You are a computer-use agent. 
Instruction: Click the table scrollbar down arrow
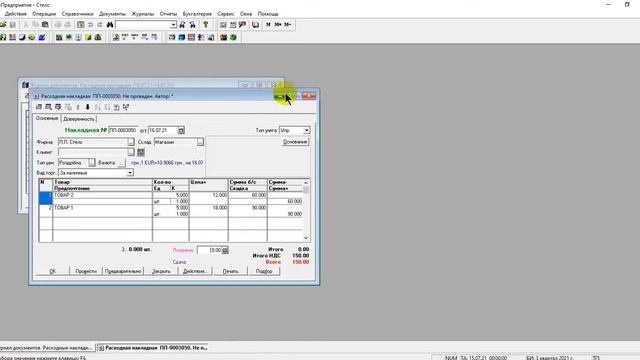[x=306, y=238]
